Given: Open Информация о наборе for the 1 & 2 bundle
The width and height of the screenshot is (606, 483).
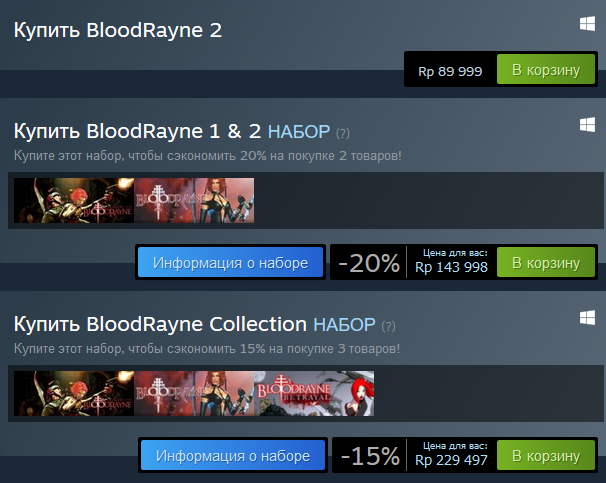Looking at the screenshot, I should coord(230,263).
